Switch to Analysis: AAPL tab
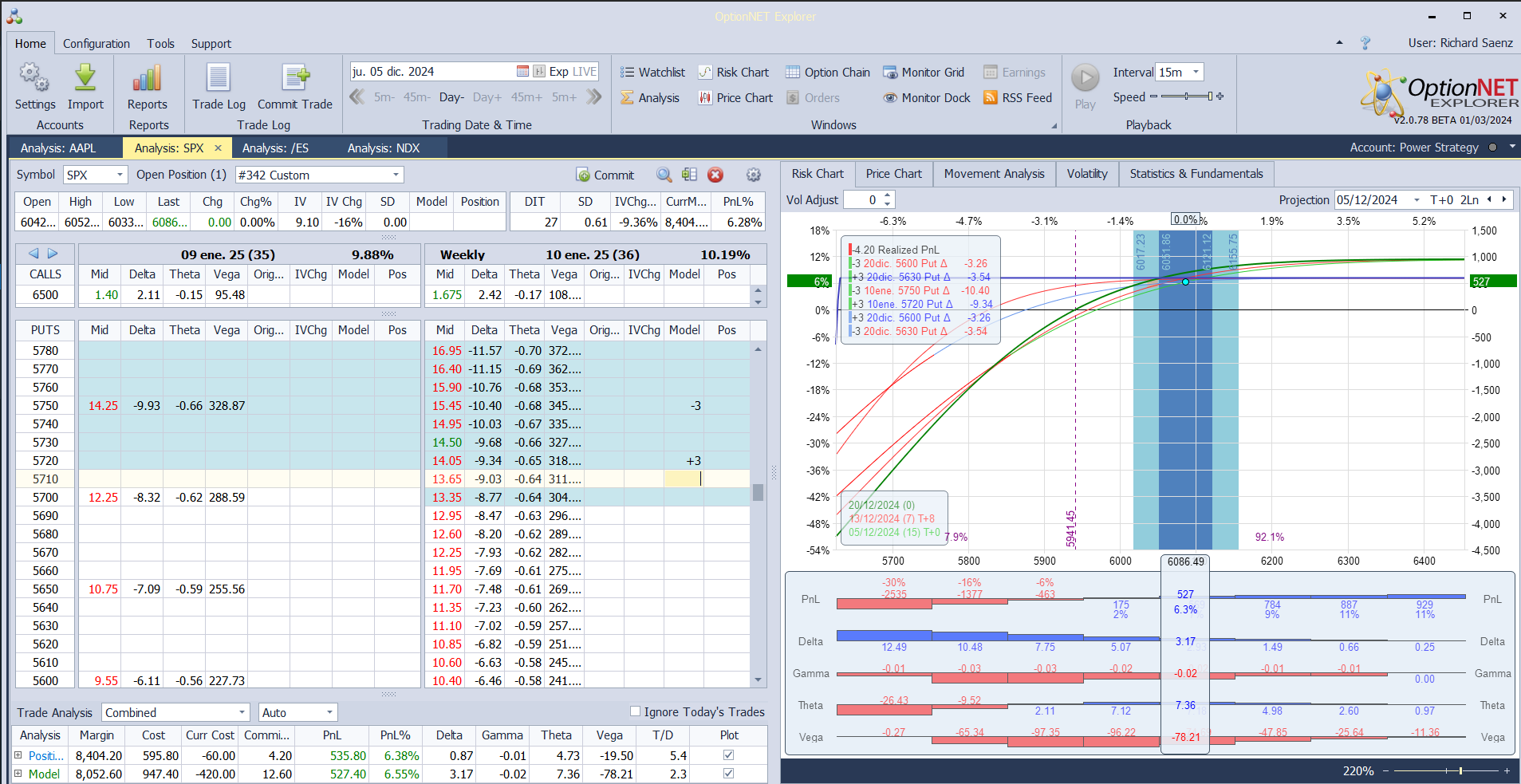 tap(58, 148)
